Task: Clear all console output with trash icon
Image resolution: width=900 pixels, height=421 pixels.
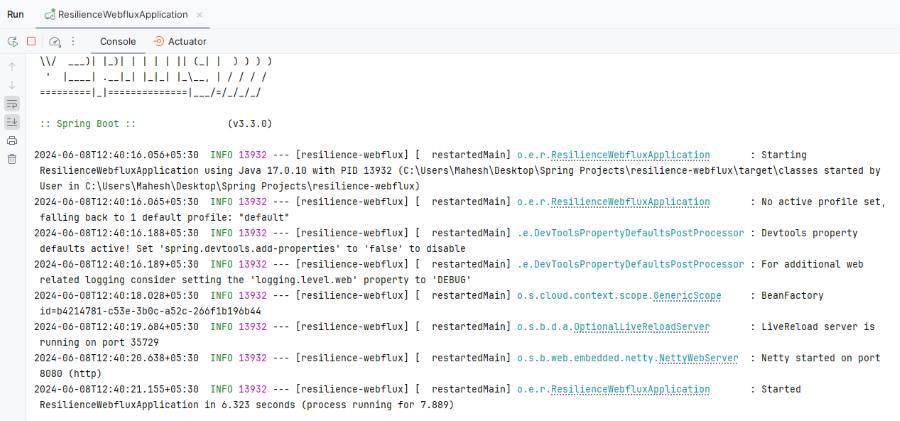Action: click(12, 158)
